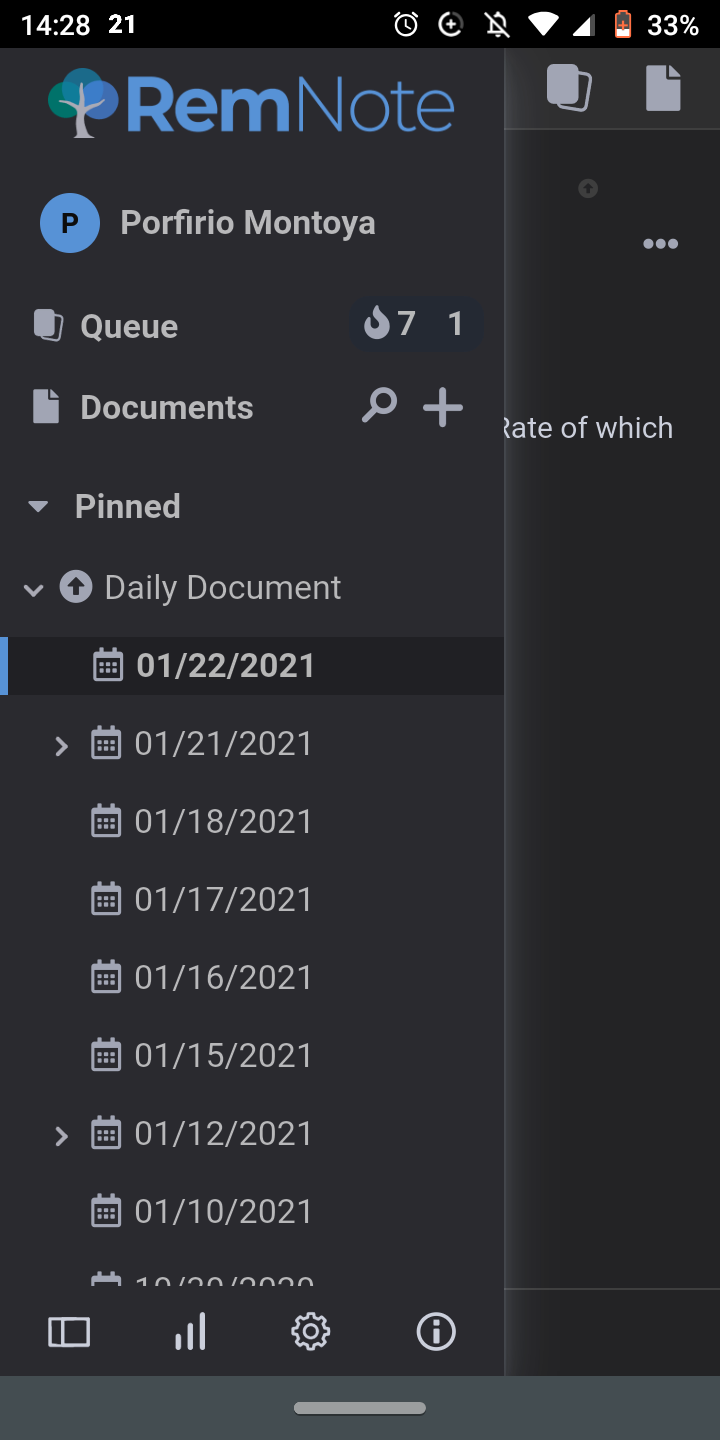Open statistics bar chart icon
This screenshot has width=720, height=1440.
point(190,1331)
